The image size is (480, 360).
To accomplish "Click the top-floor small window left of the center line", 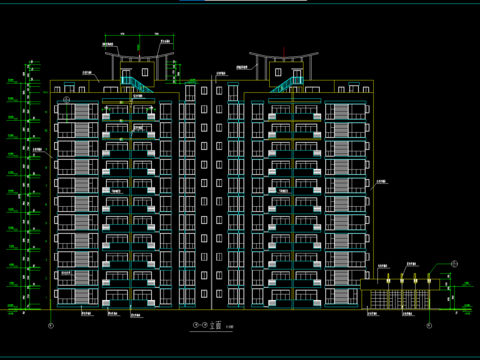I will point(204,91).
